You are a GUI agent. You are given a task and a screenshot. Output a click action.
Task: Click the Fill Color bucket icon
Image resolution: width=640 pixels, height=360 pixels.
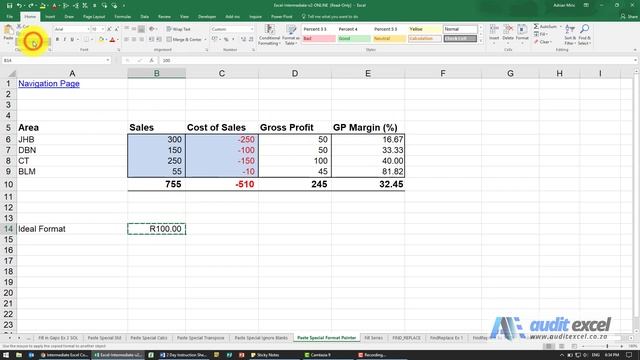(101, 40)
